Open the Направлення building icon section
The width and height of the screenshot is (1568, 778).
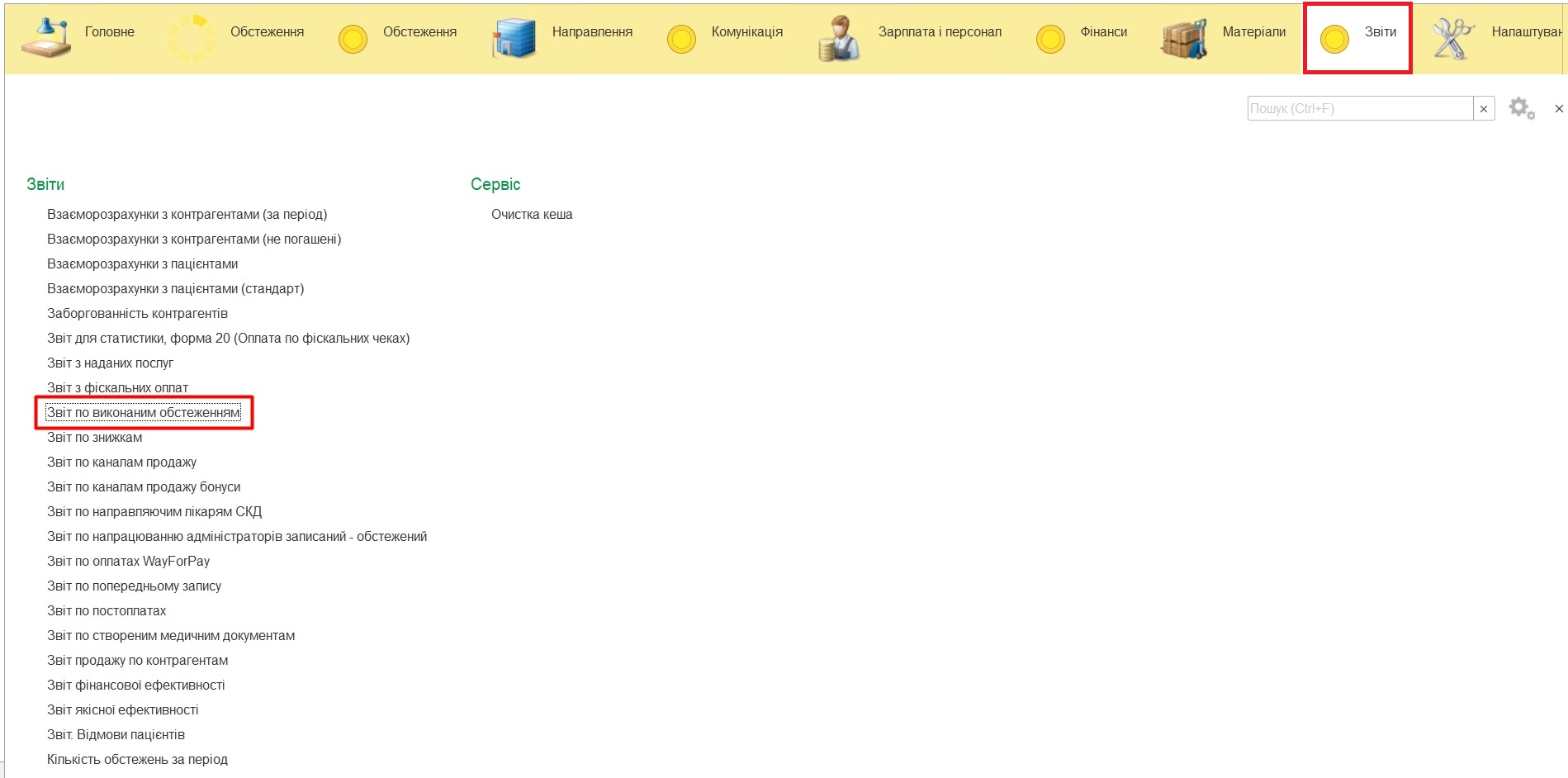(514, 38)
